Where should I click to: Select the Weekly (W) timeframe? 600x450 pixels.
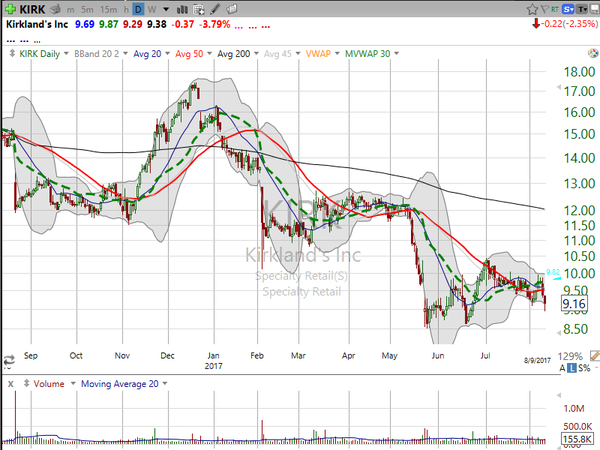point(152,9)
